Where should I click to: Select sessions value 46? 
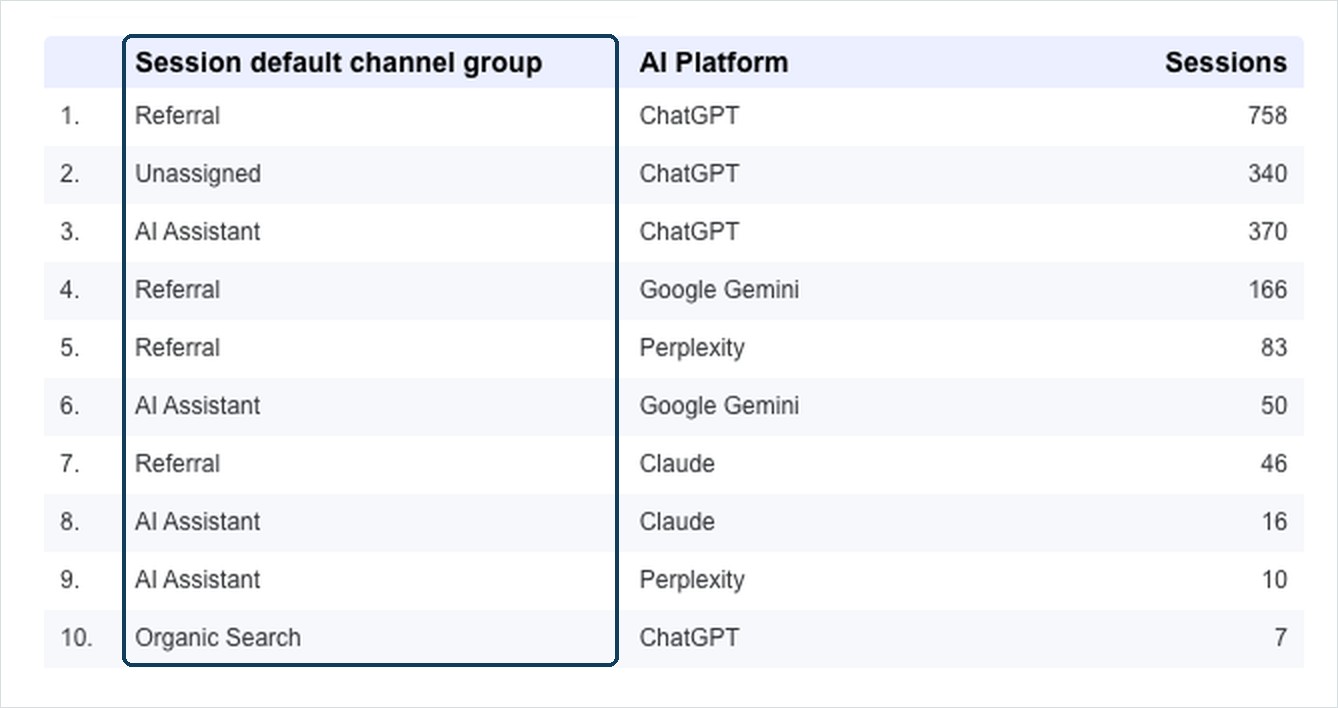click(1274, 464)
